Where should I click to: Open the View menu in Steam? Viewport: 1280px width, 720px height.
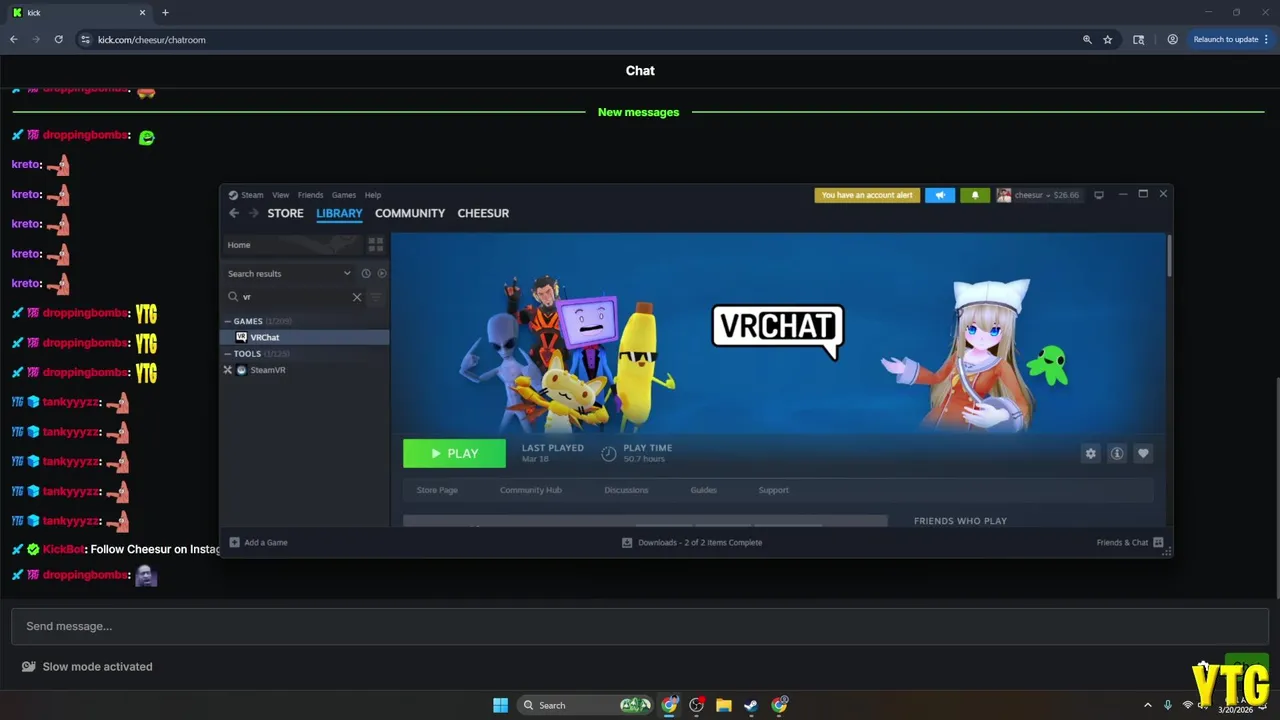tap(281, 195)
